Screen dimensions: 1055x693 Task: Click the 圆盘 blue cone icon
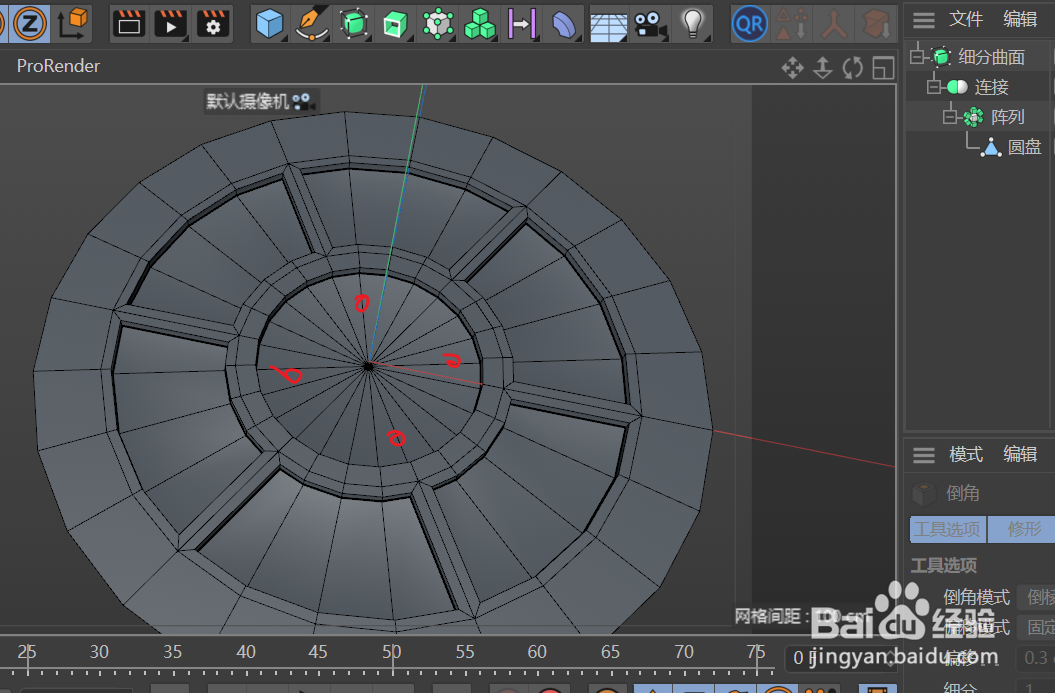[990, 147]
